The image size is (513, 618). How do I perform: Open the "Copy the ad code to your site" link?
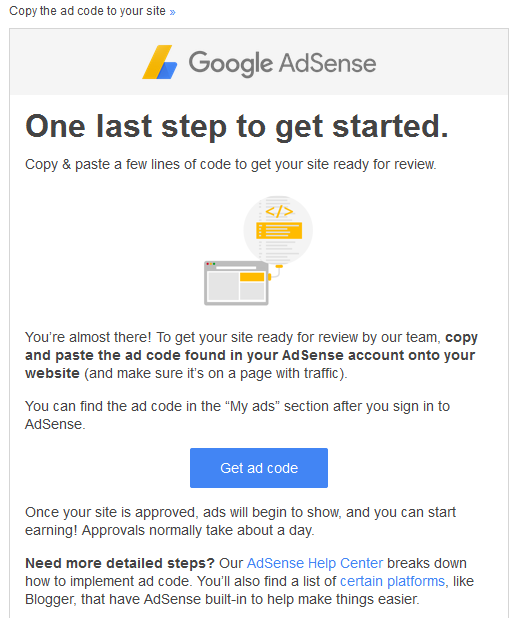(x=87, y=11)
